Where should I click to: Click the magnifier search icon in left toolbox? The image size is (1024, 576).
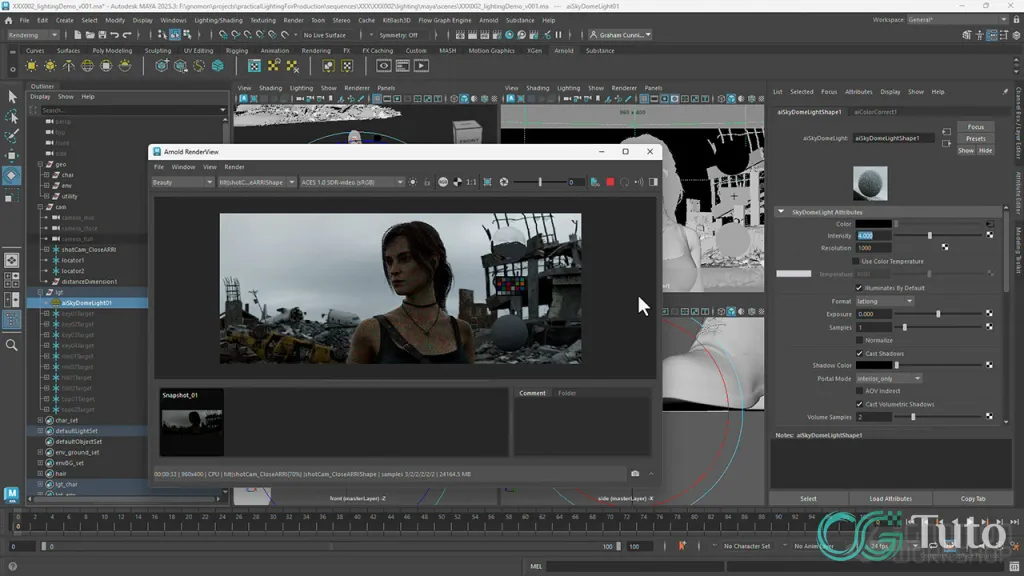[12, 345]
